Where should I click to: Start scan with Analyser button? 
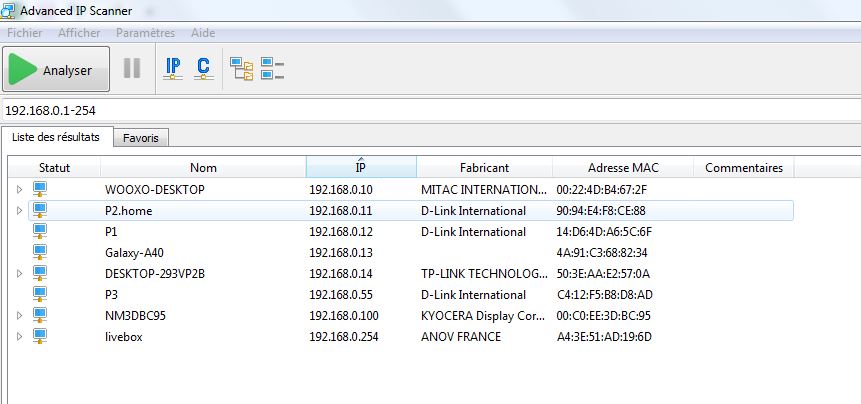(56, 69)
